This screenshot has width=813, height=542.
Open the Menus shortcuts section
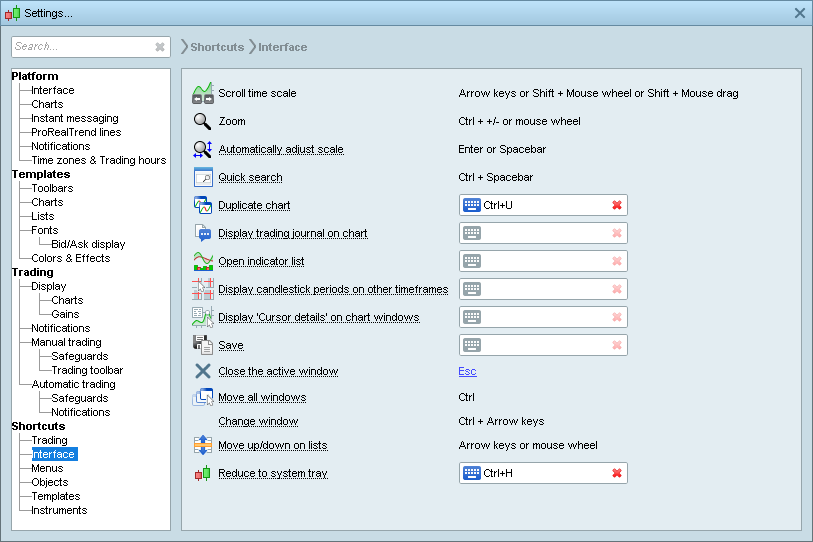pyautogui.click(x=47, y=468)
